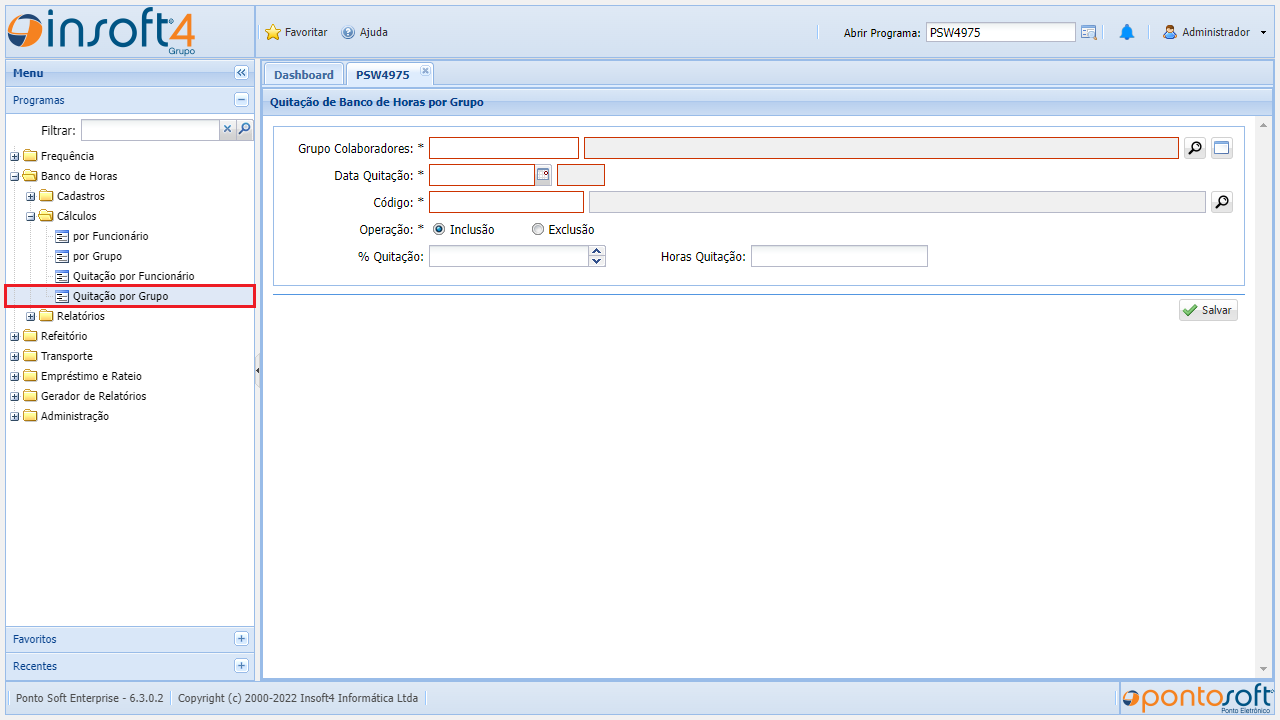Select the Exclusão radio button
Viewport: 1280px width, 720px height.
[538, 229]
